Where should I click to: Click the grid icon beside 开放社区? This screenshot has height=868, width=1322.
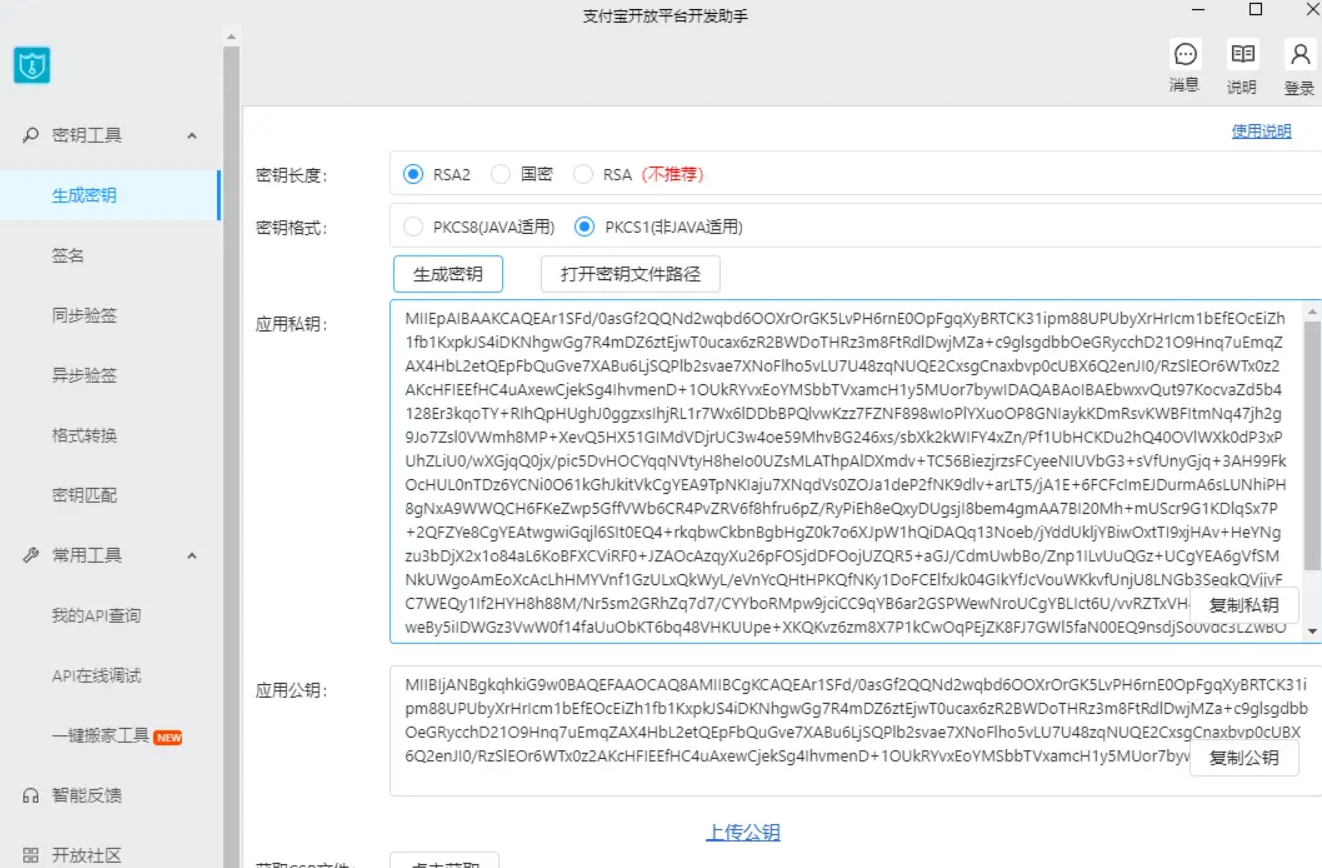(x=31, y=856)
